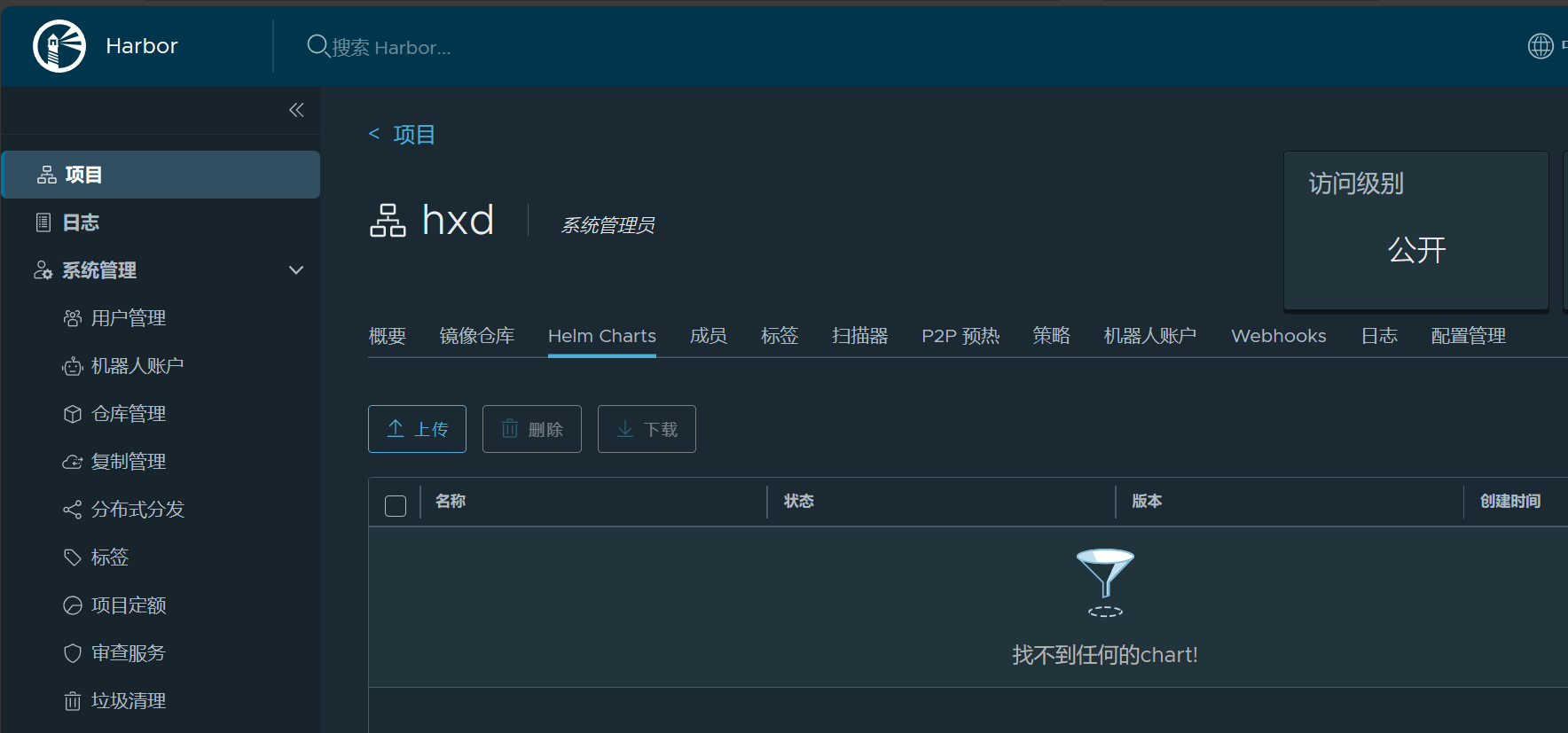
Task: Sort by the 创建时间 column header
Action: coord(1510,502)
